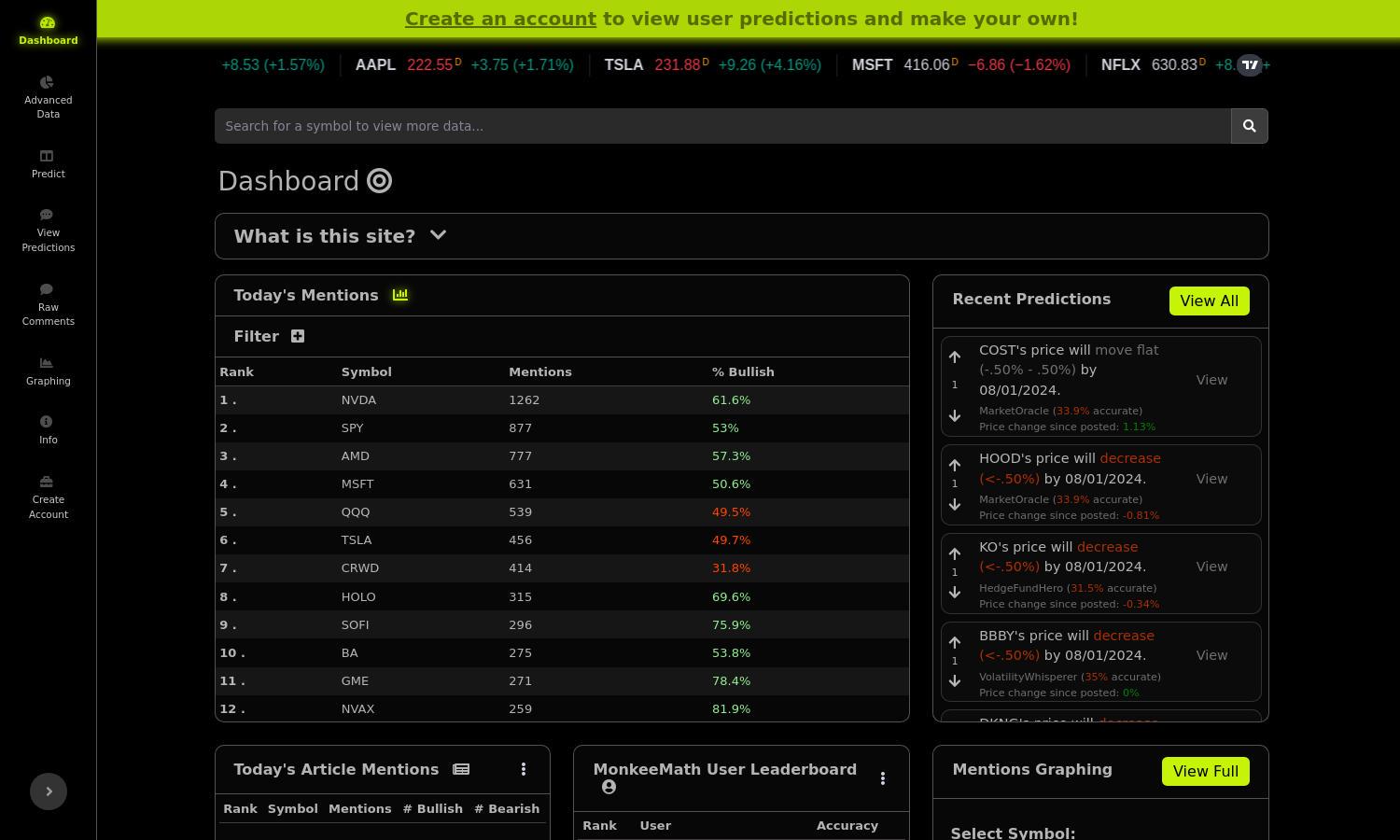Open Today's Article Mentions options menu
Image resolution: width=1400 pixels, height=840 pixels.
[524, 769]
